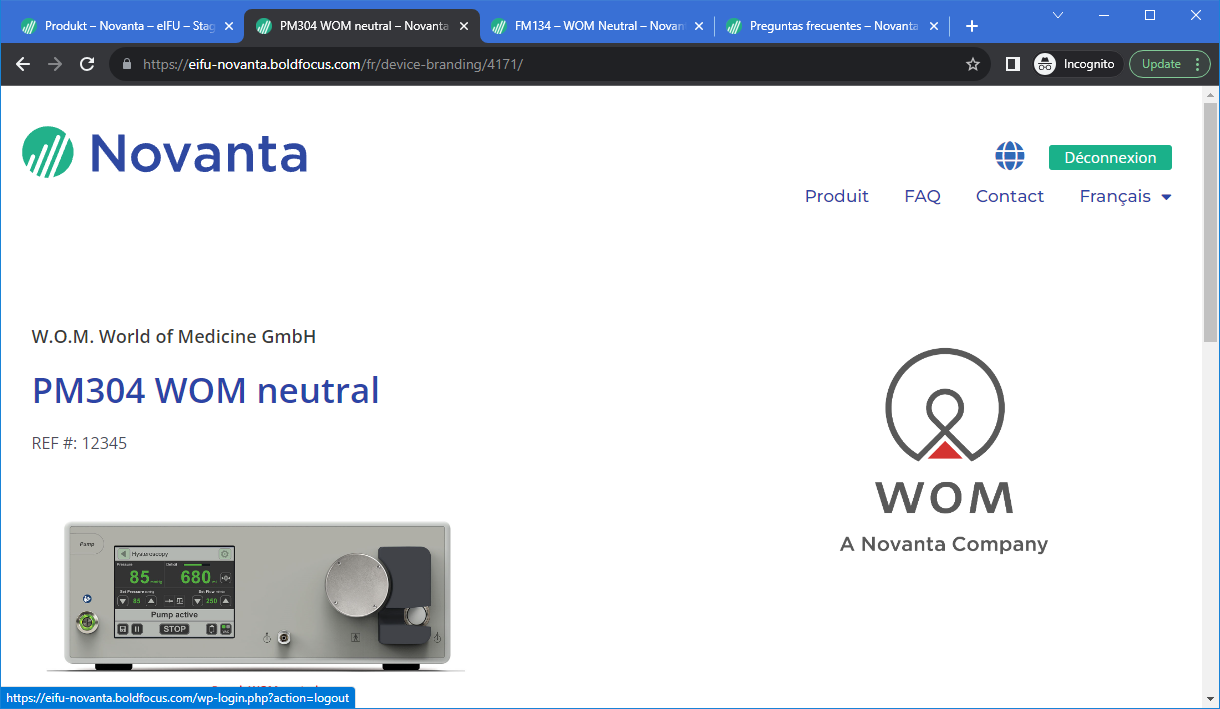The width and height of the screenshot is (1220, 709).
Task: Click the PM304 pump device image
Action: (256, 596)
